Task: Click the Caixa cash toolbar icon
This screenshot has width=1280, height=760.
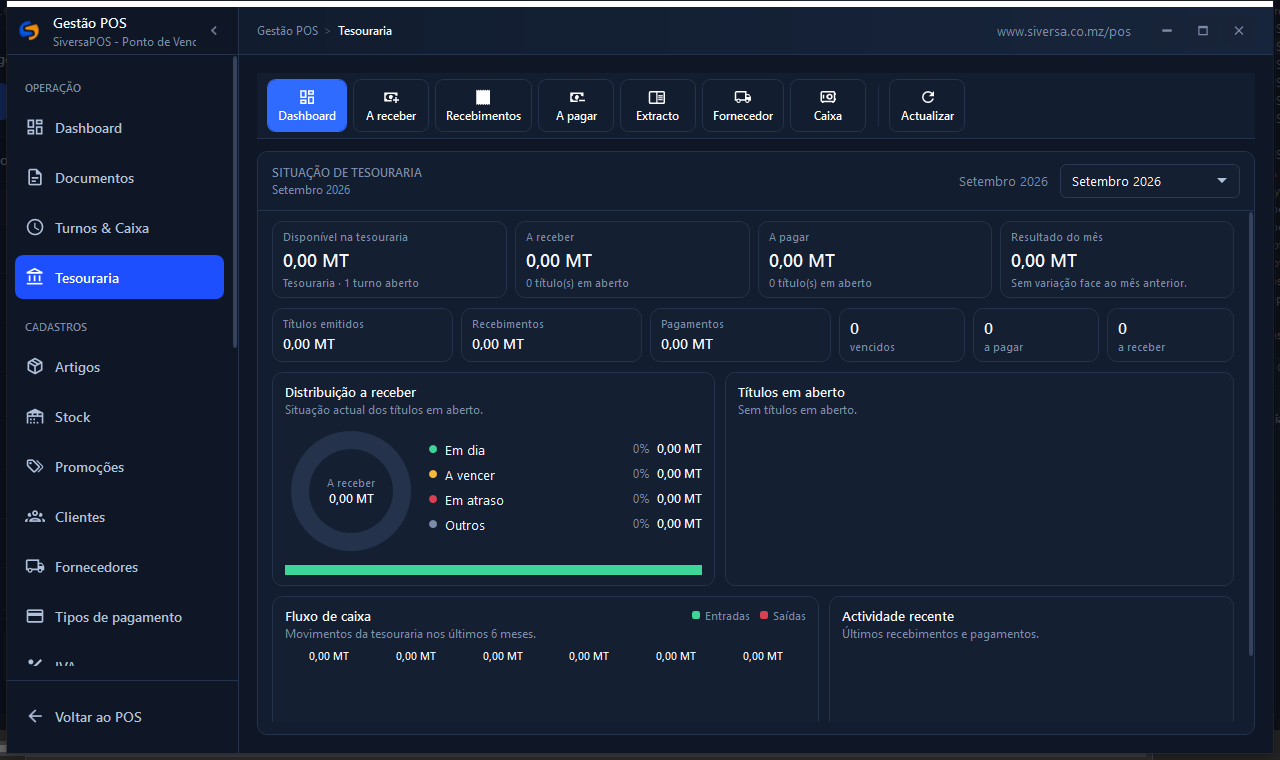Action: tap(828, 97)
